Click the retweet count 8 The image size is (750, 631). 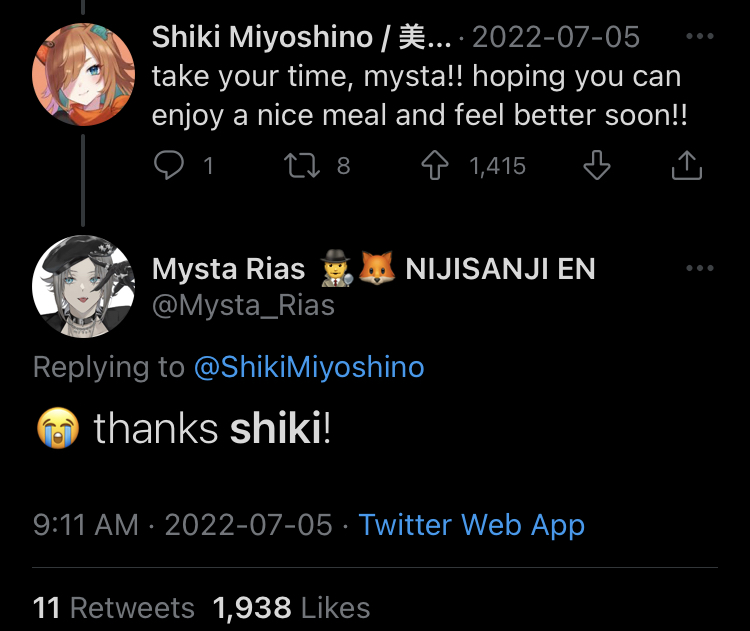pos(343,165)
